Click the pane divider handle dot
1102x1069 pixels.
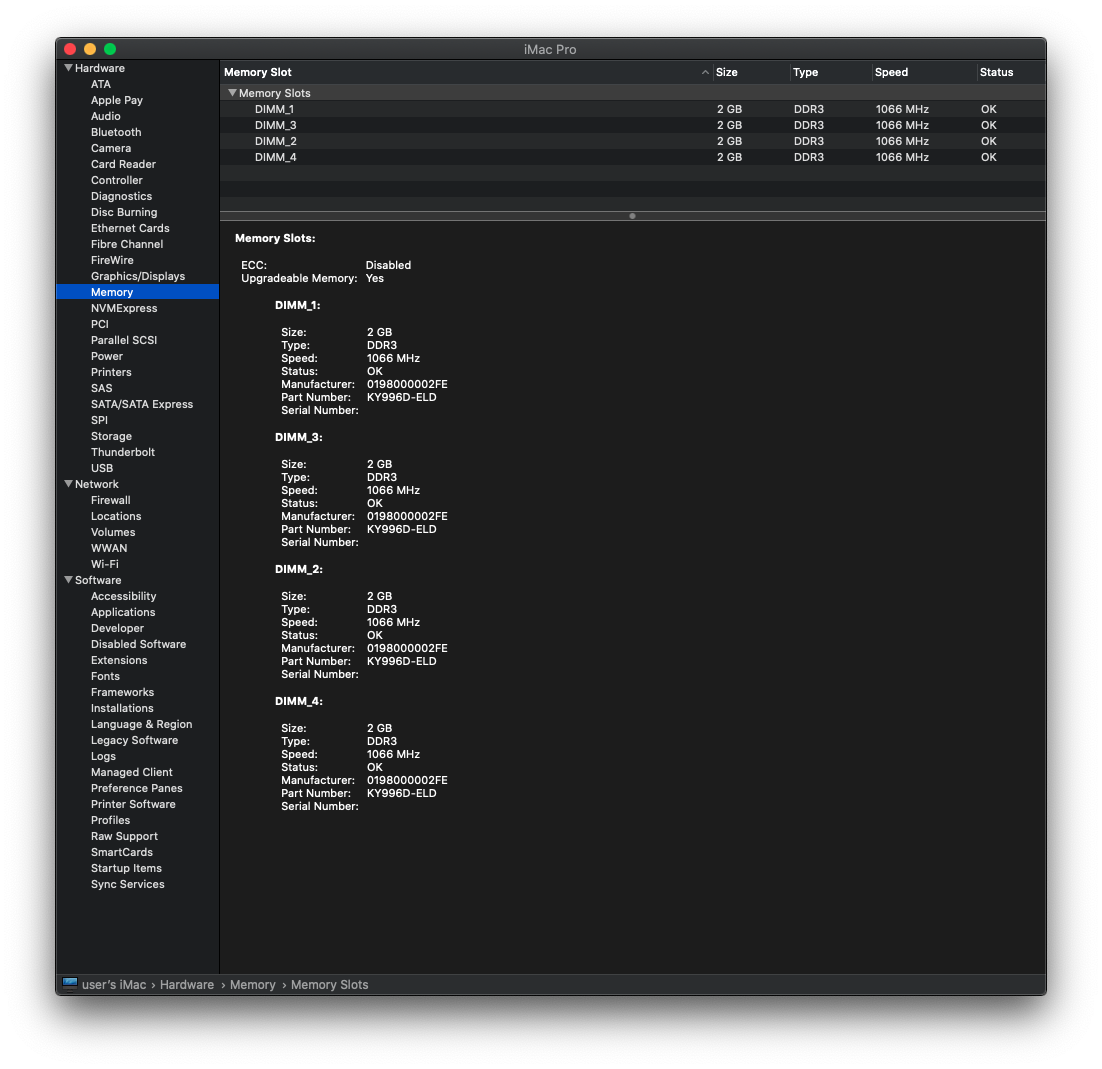click(633, 216)
